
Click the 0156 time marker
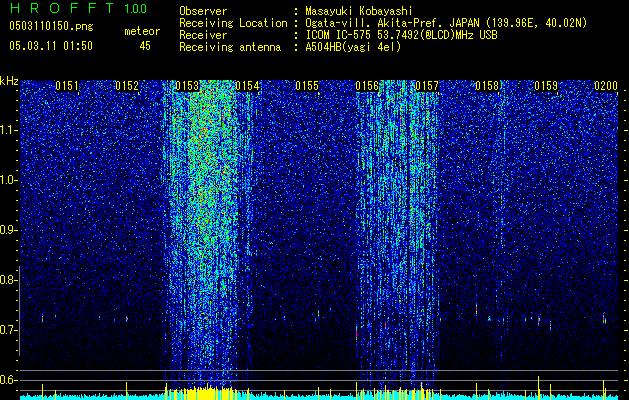[367, 86]
